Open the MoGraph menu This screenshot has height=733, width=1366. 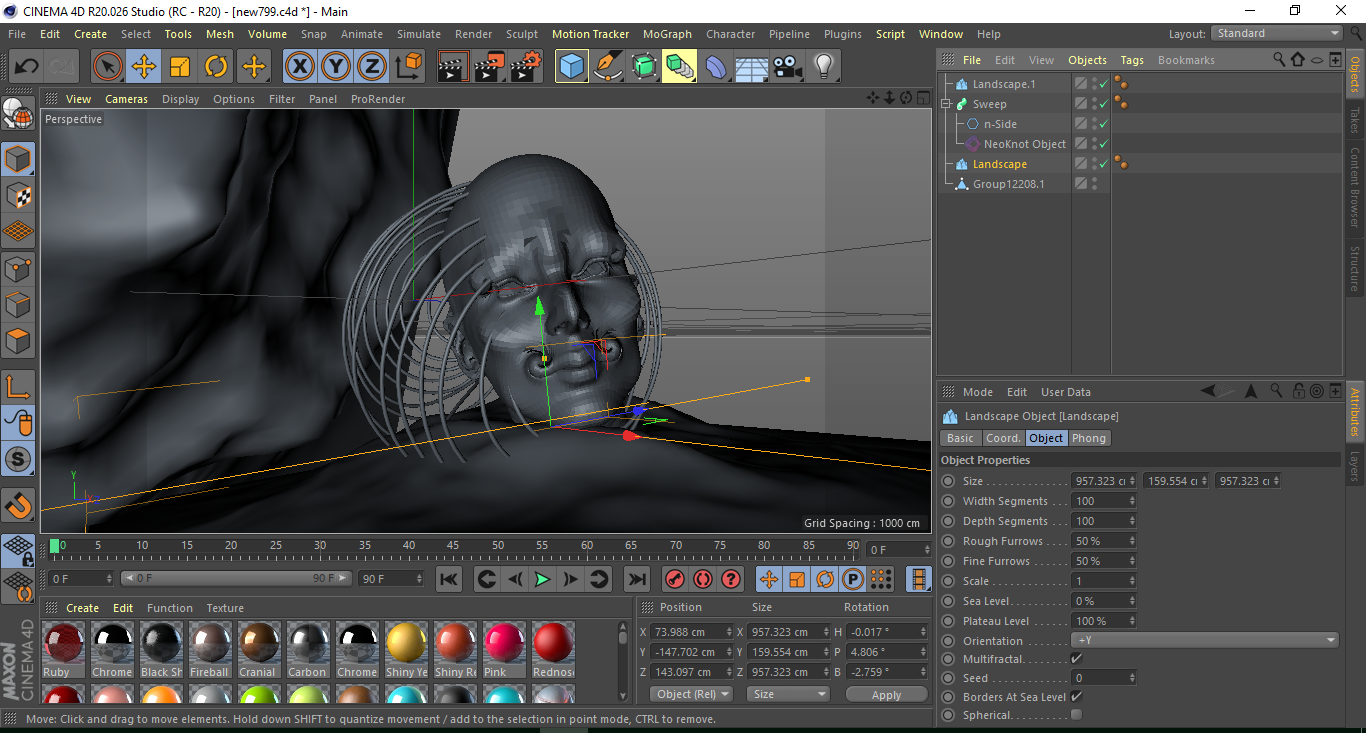coord(667,34)
